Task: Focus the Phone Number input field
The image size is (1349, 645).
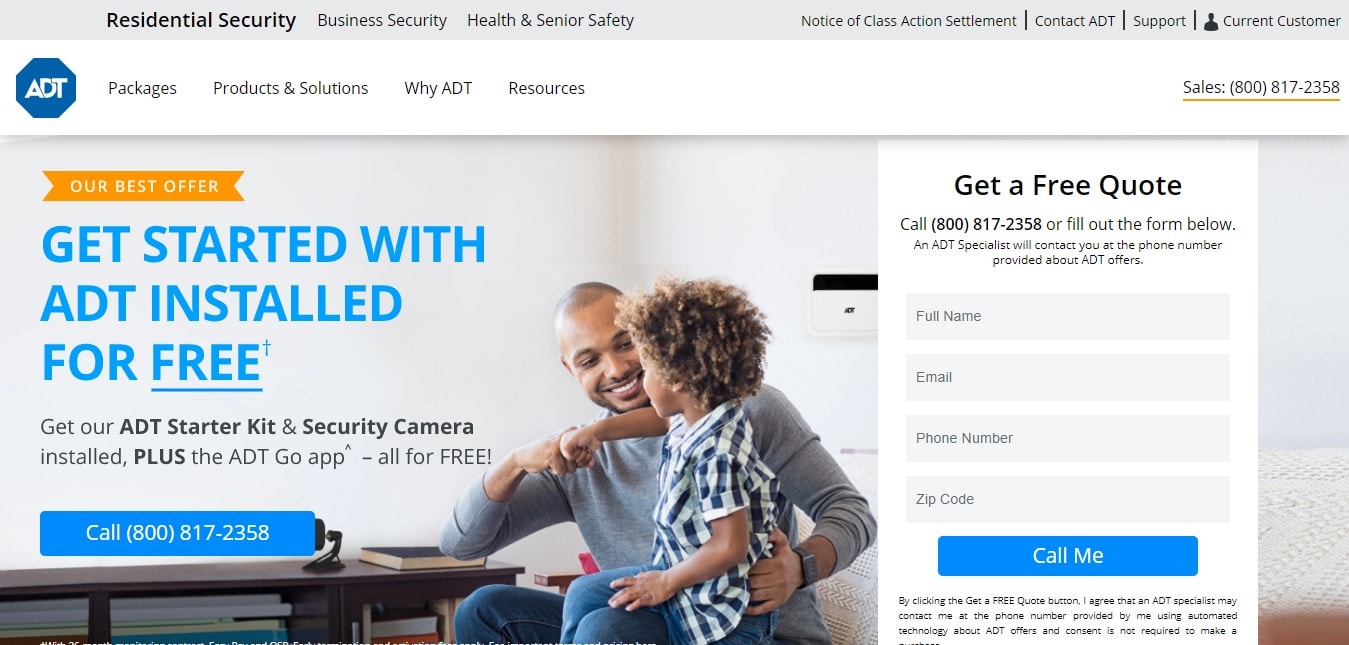Action: coord(1067,438)
